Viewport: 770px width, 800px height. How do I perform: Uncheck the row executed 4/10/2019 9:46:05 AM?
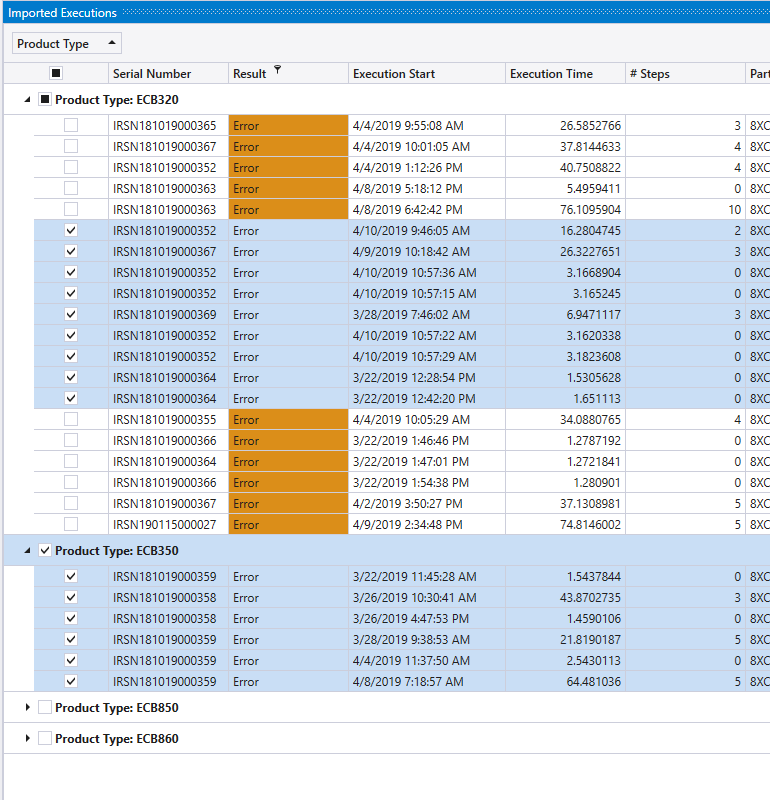click(x=71, y=231)
